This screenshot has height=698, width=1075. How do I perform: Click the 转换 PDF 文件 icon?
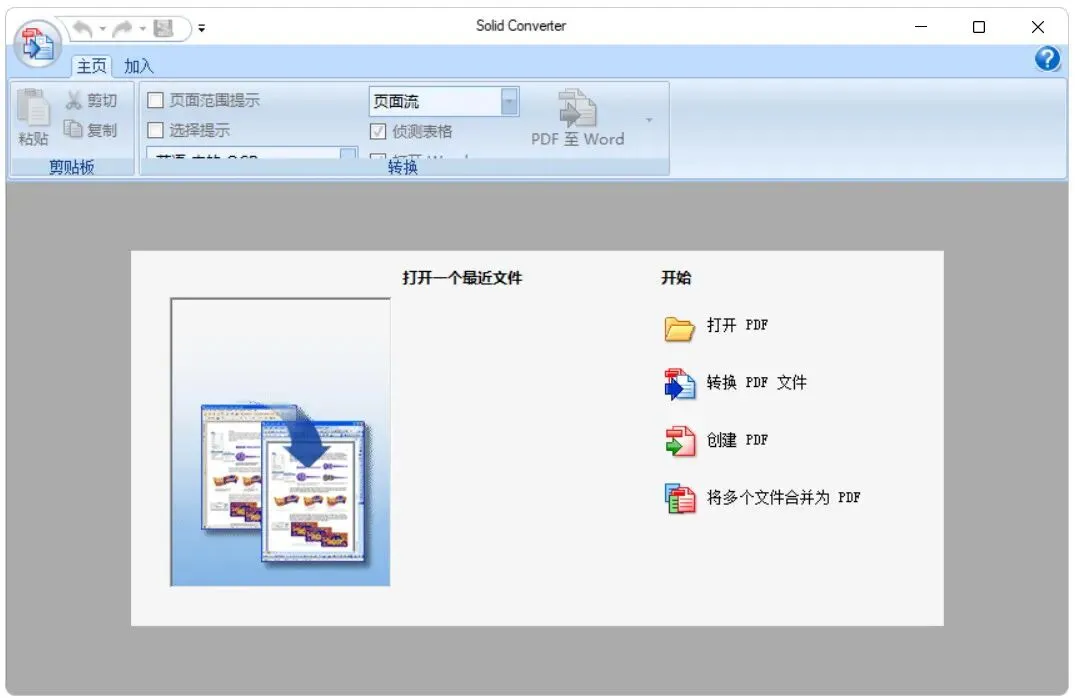click(679, 384)
